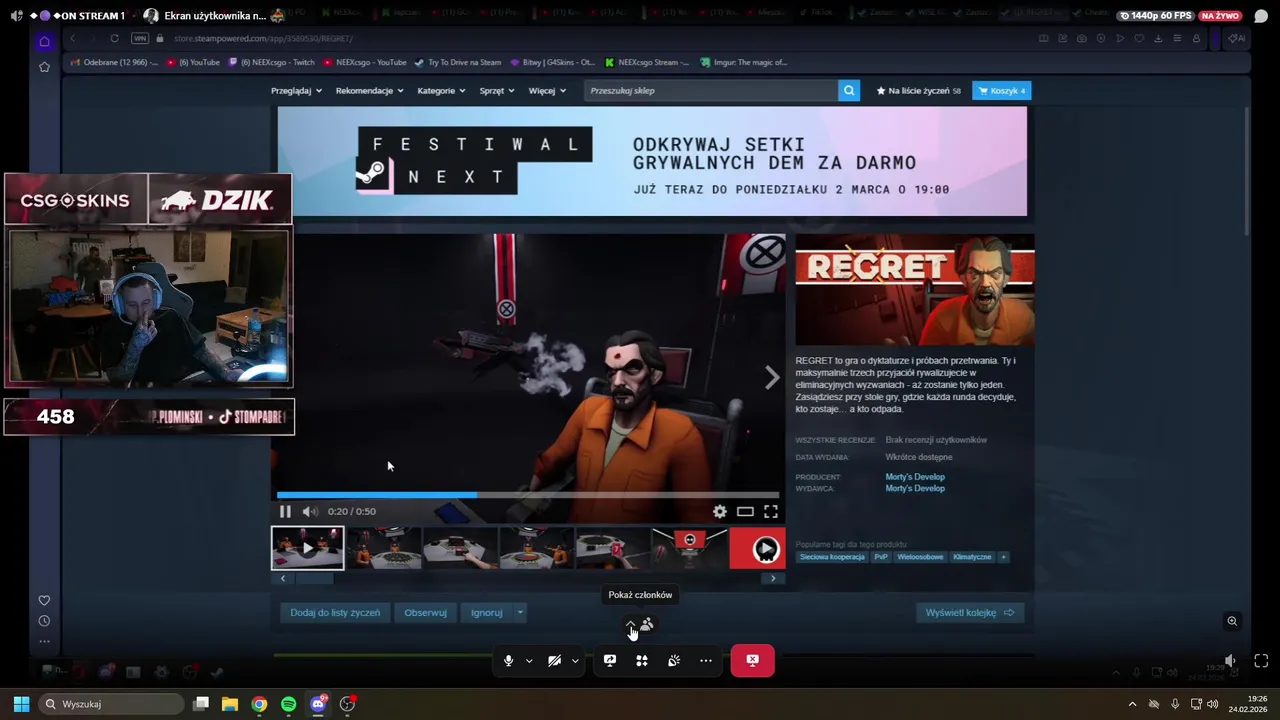Image resolution: width=1280 pixels, height=720 pixels.
Task: Expand tags with the plus button
Action: [x=1003, y=557]
